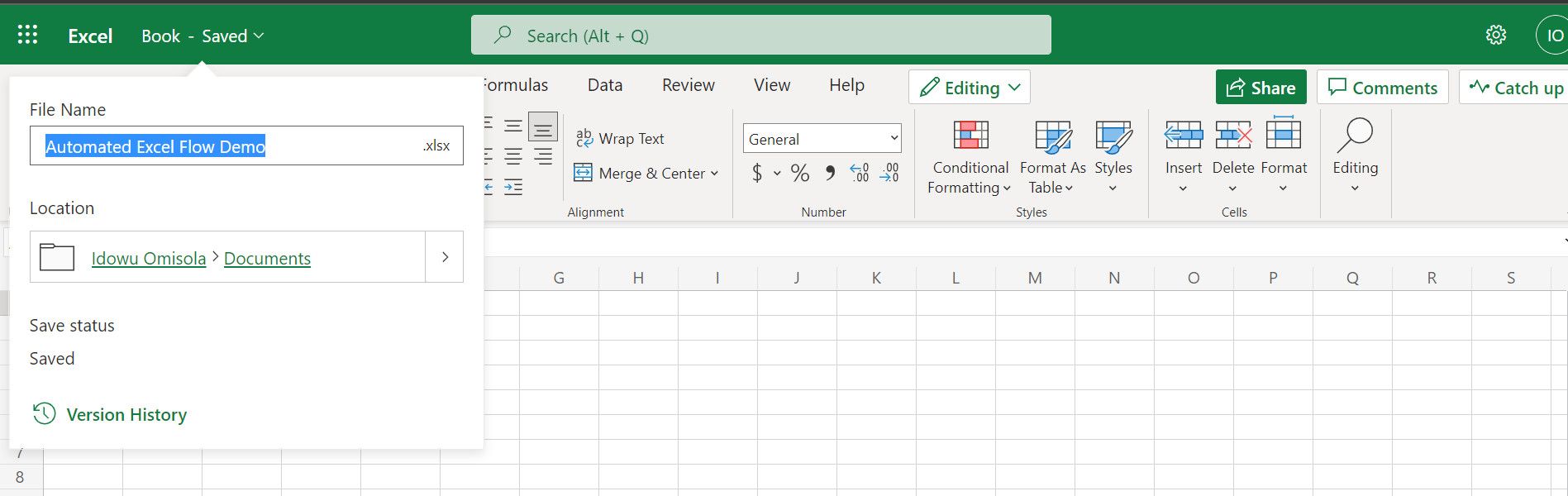This screenshot has width=1568, height=496.
Task: Click the Version History clock icon
Action: pos(44,413)
